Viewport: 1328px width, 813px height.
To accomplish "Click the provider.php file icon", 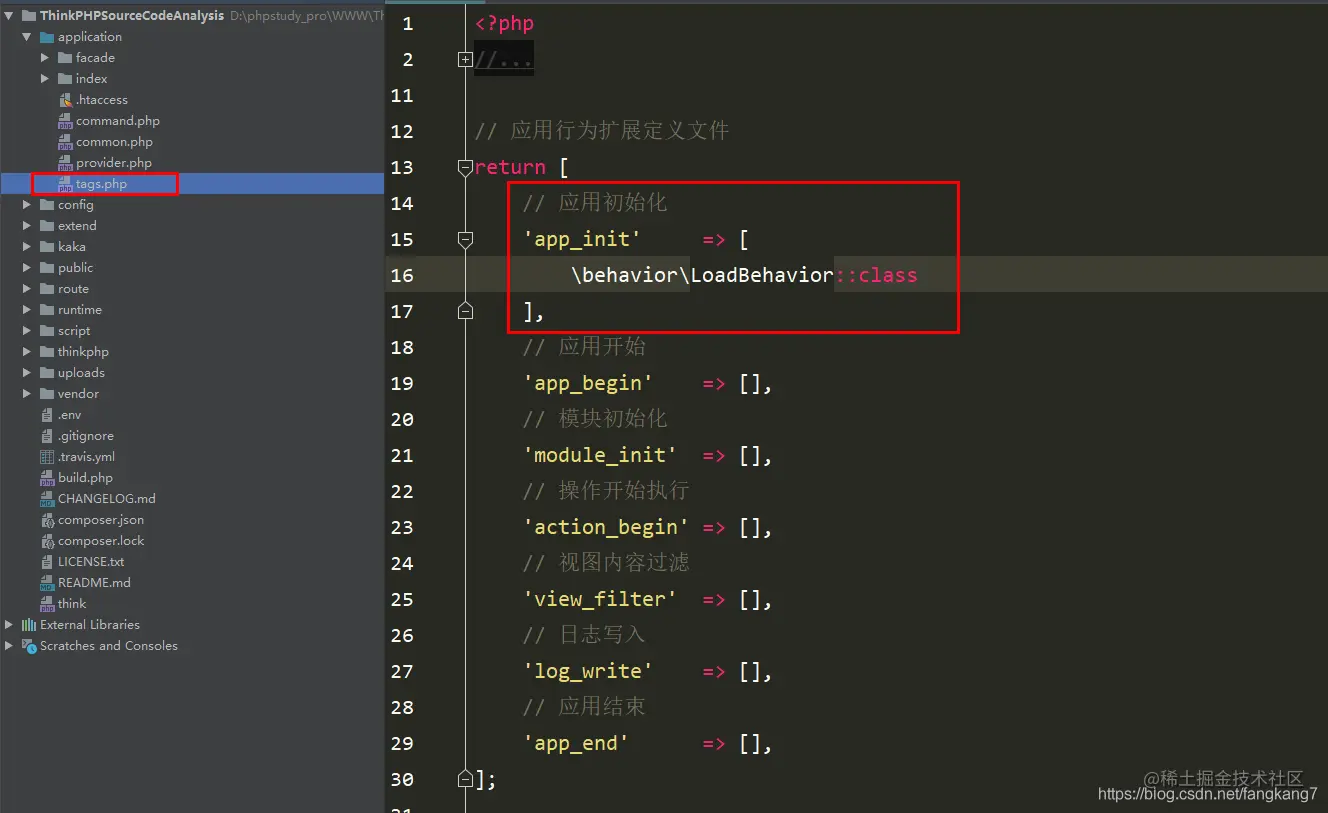I will (x=66, y=163).
